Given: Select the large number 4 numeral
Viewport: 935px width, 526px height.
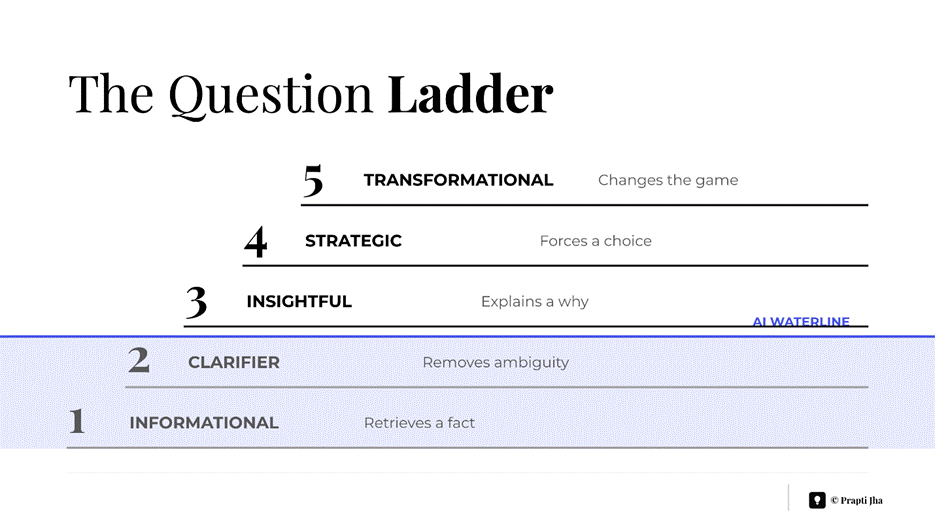Looking at the screenshot, I should point(255,242).
